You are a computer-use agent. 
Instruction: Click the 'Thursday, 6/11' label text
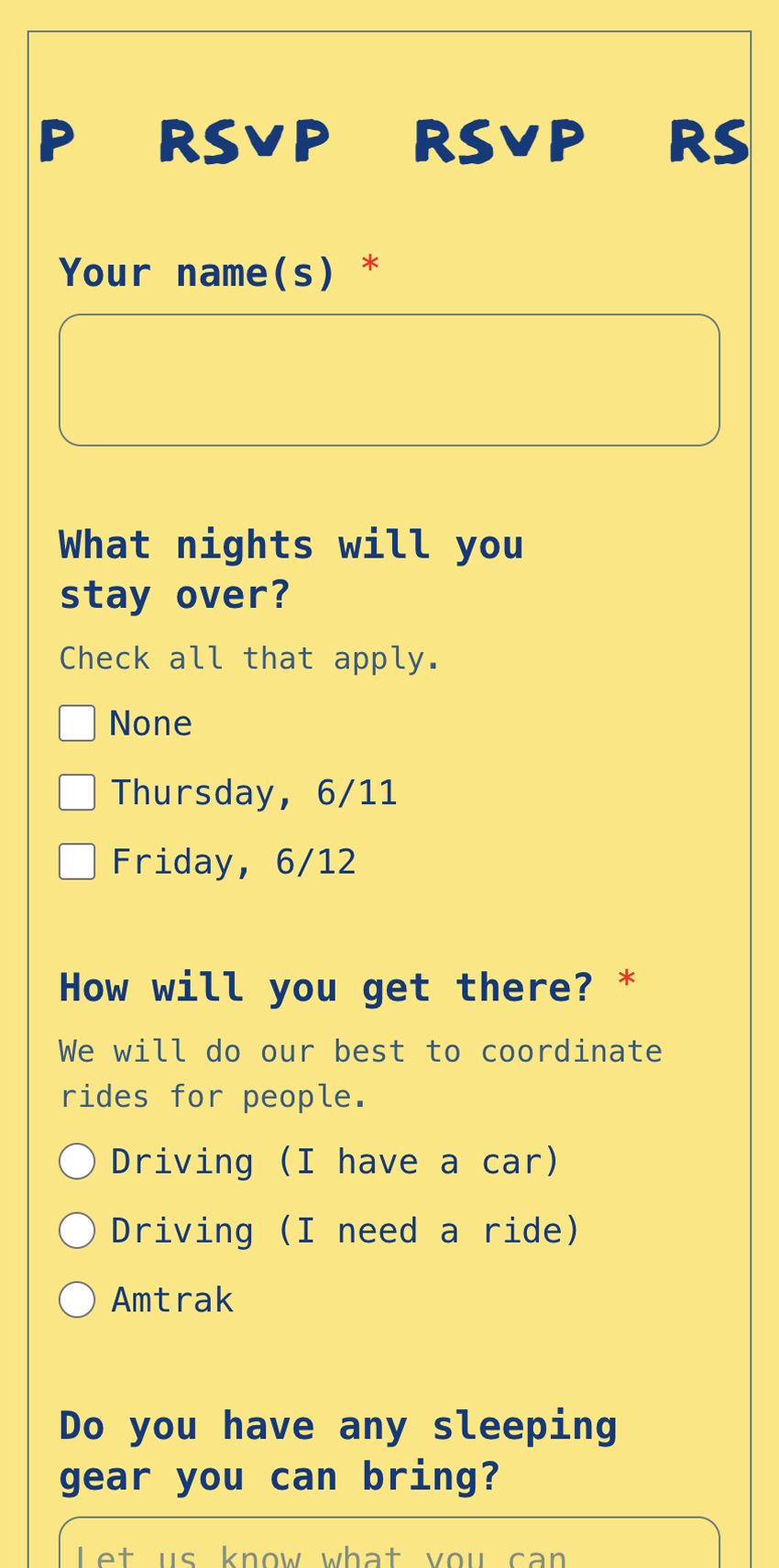pos(254,793)
